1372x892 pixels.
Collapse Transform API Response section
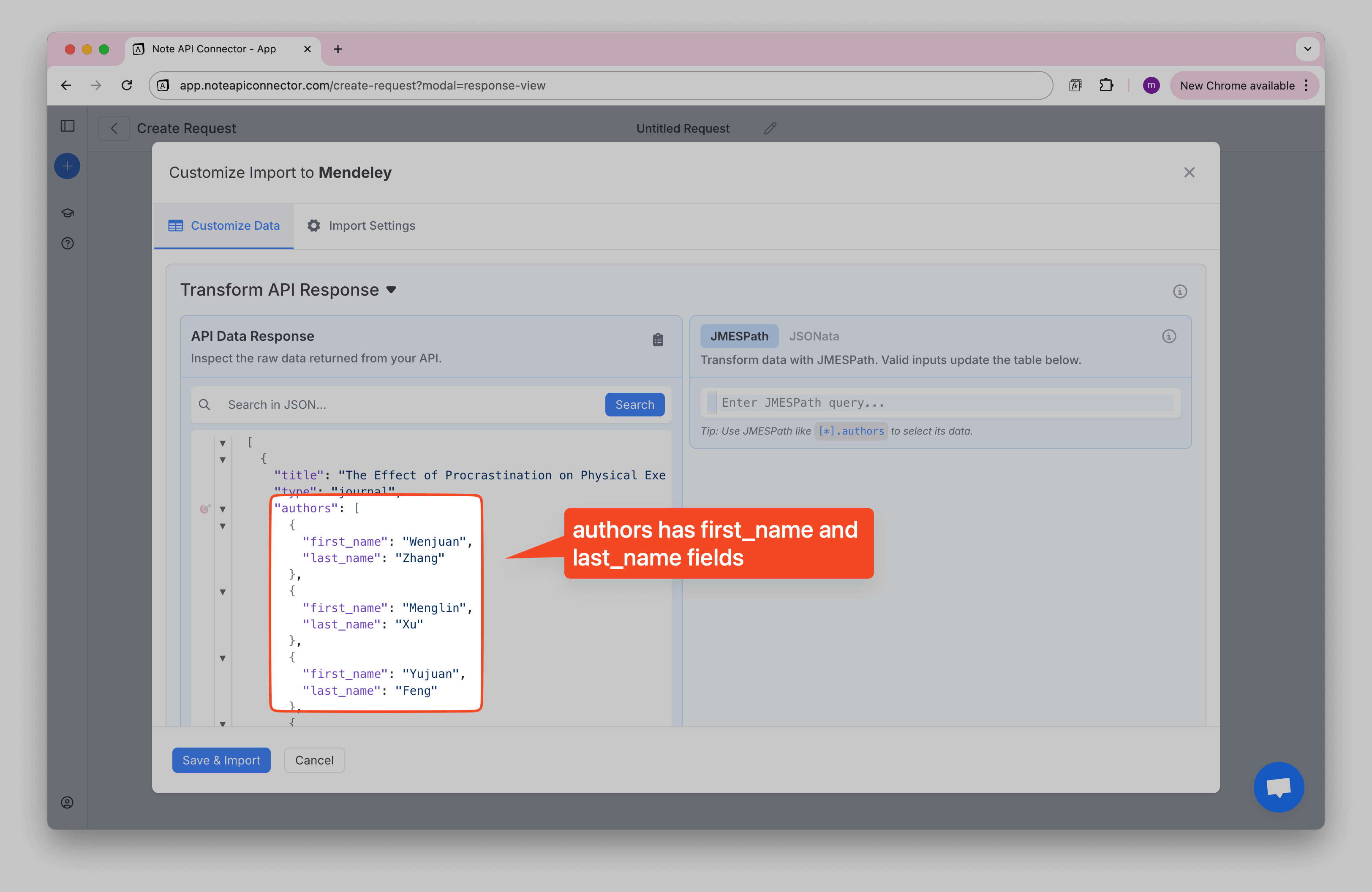(x=392, y=290)
